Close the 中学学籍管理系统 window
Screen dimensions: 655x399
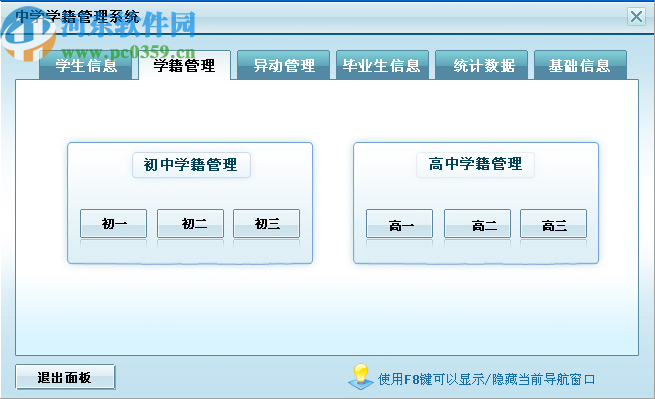pos(636,17)
